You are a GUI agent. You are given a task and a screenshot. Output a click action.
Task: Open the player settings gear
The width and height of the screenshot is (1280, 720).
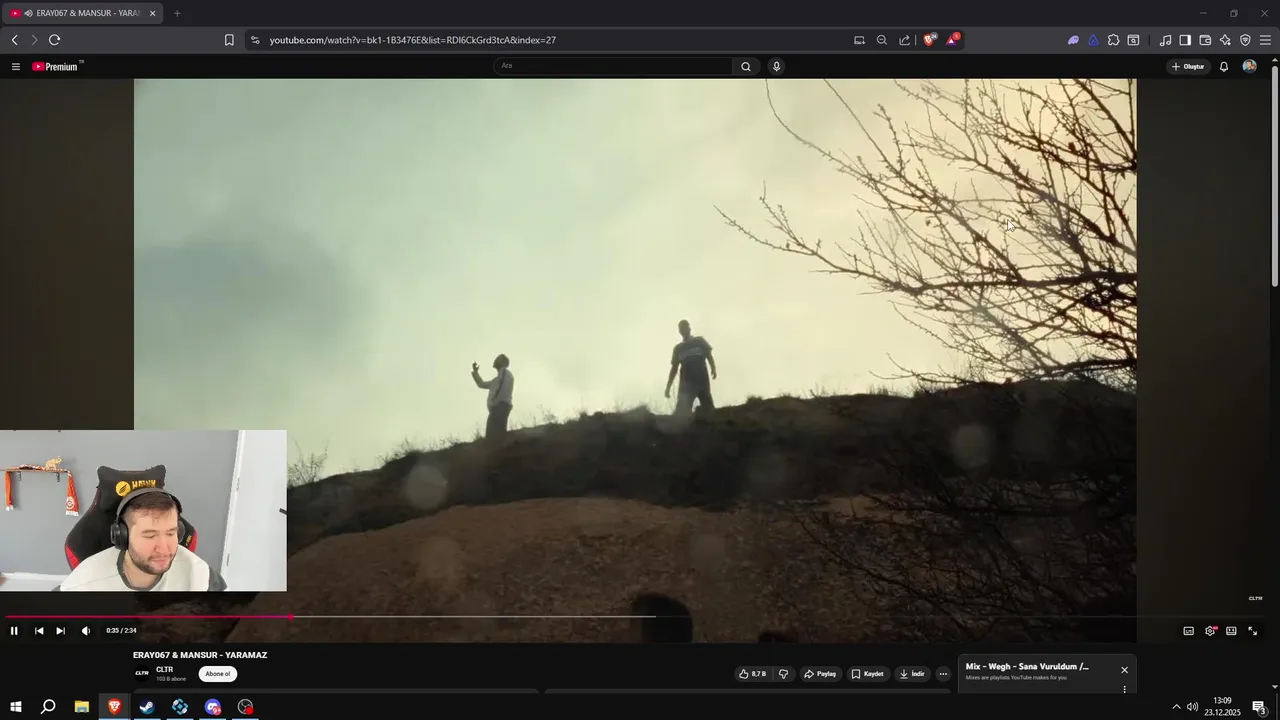[x=1210, y=631]
